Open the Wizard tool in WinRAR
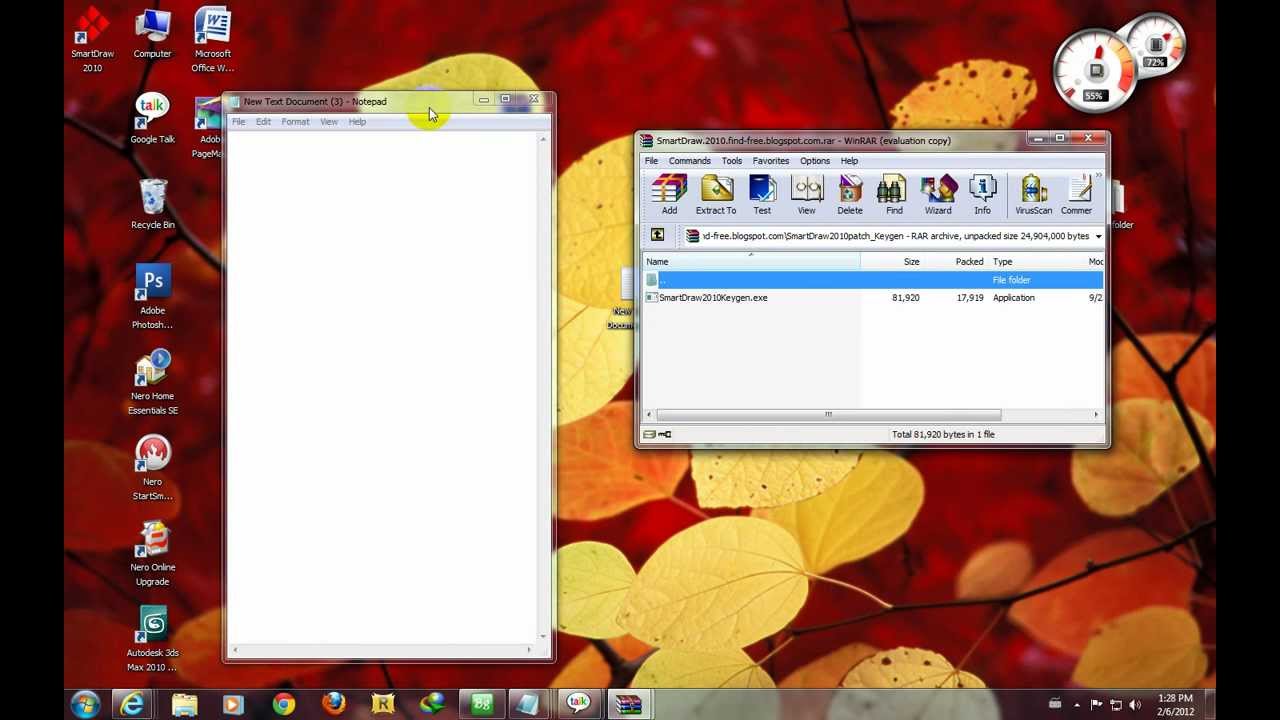Image resolution: width=1280 pixels, height=720 pixels. tap(938, 195)
